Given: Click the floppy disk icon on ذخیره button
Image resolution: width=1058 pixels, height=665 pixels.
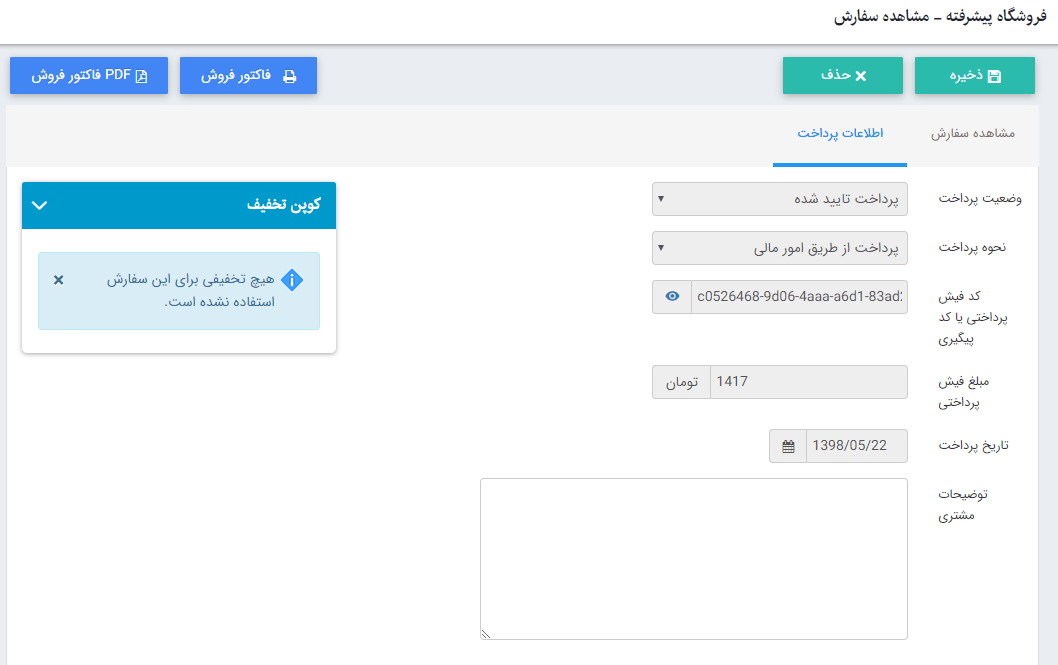Looking at the screenshot, I should pos(994,76).
